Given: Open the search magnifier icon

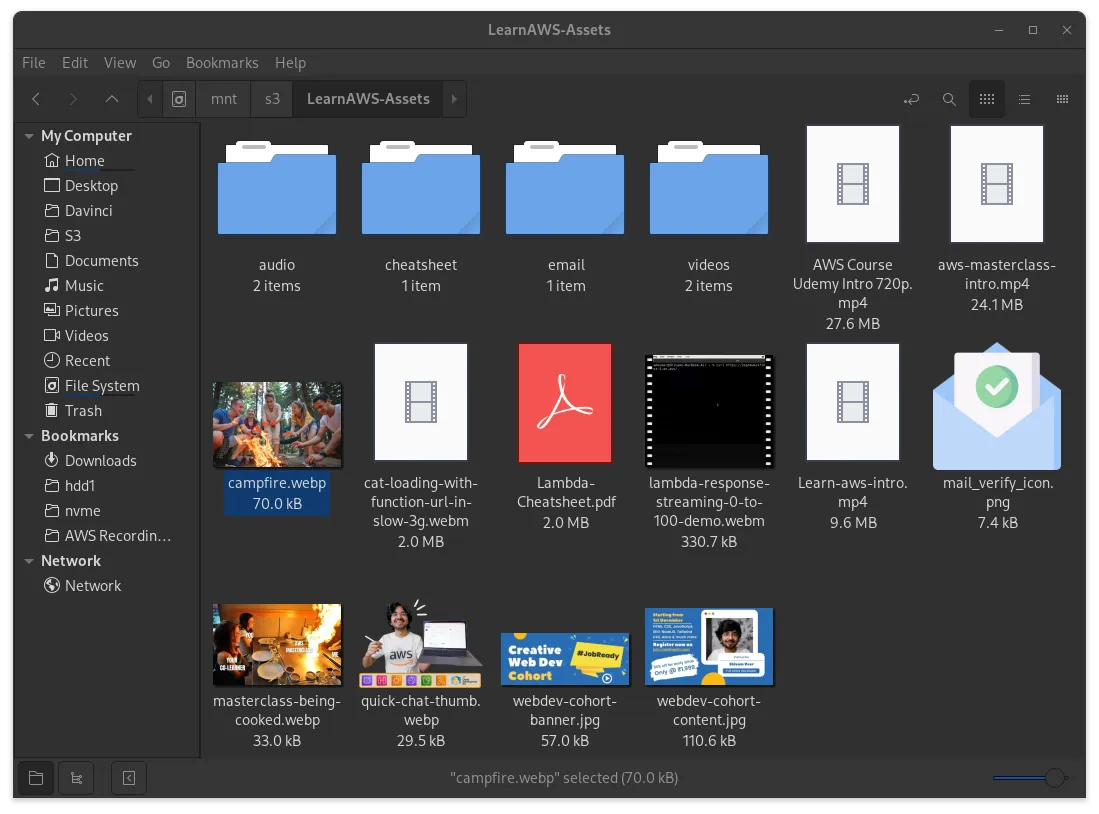Looking at the screenshot, I should [x=949, y=99].
